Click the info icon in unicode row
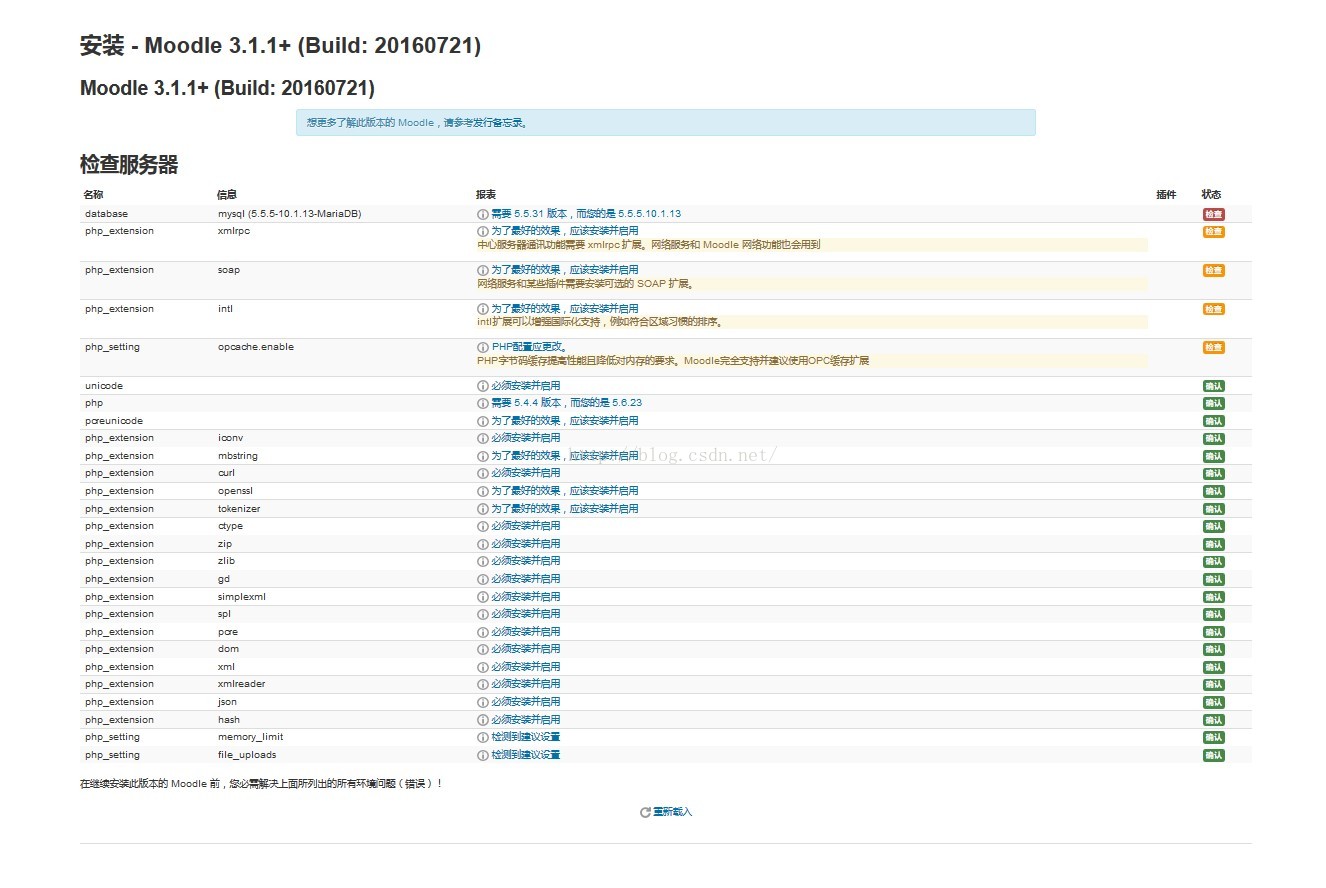The width and height of the screenshot is (1326, 888). 483,386
